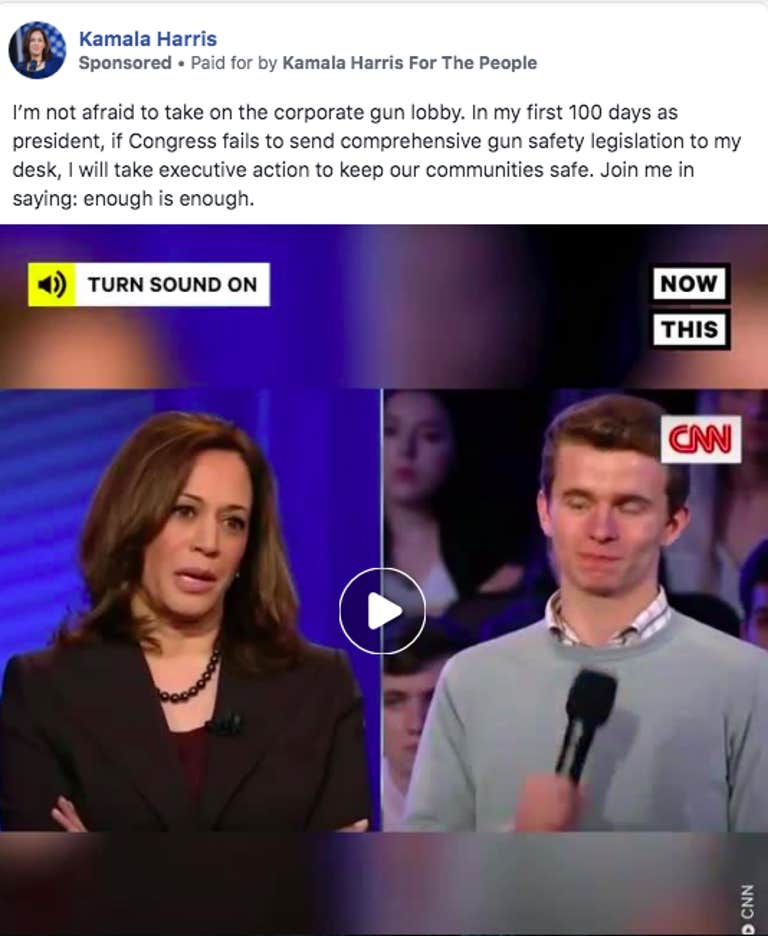
Task: Click the red CNN logo badge
Action: (x=701, y=439)
